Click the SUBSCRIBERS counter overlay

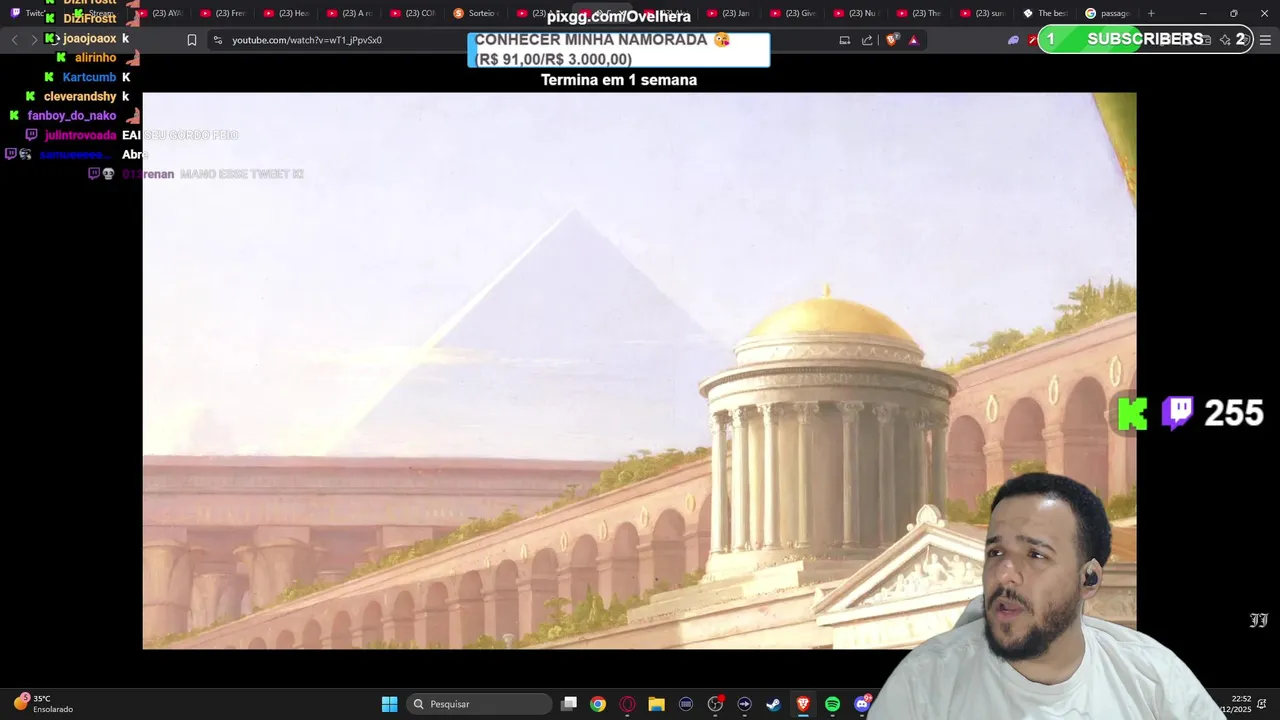coord(1145,39)
